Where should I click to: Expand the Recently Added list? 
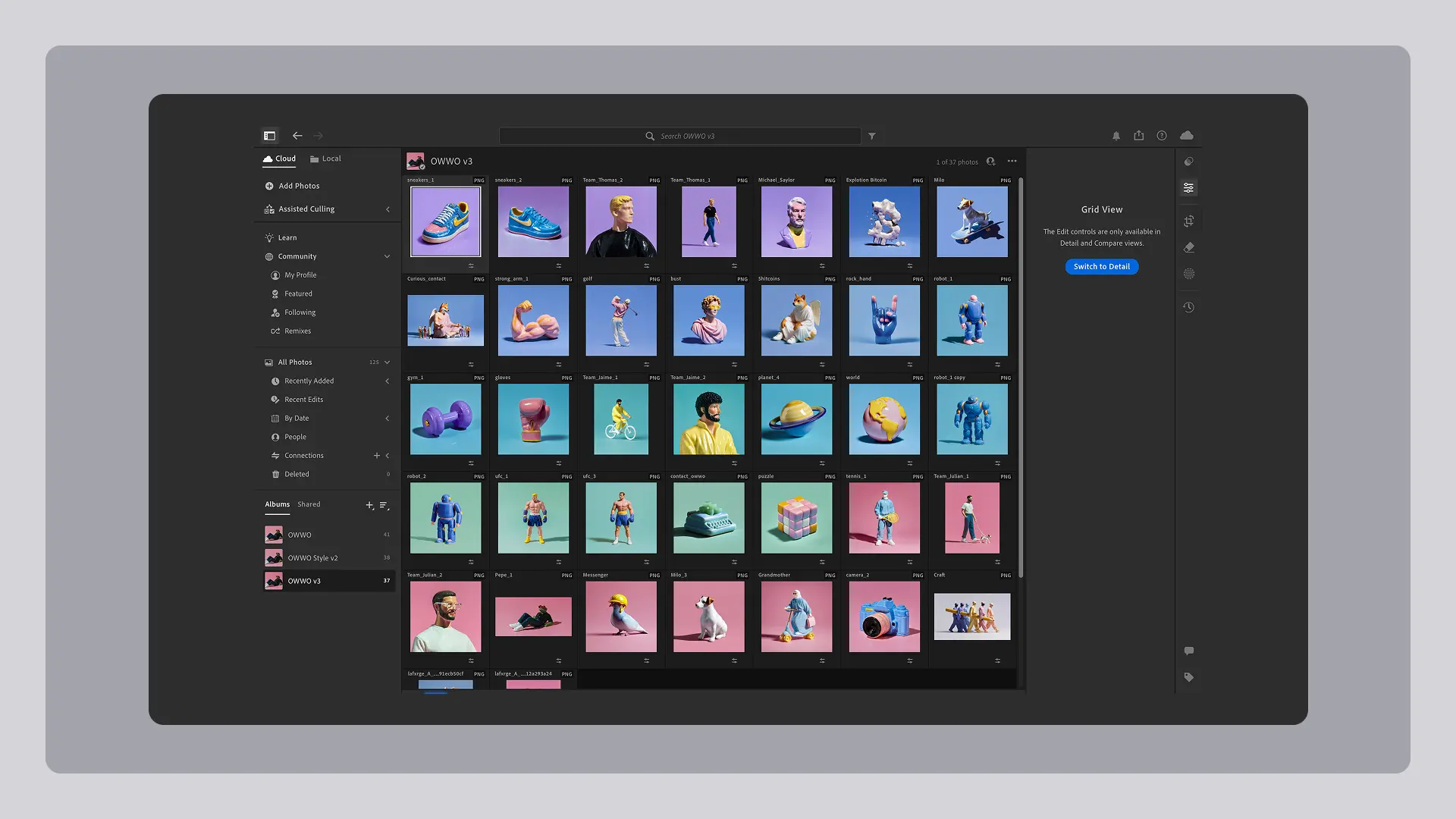click(387, 381)
